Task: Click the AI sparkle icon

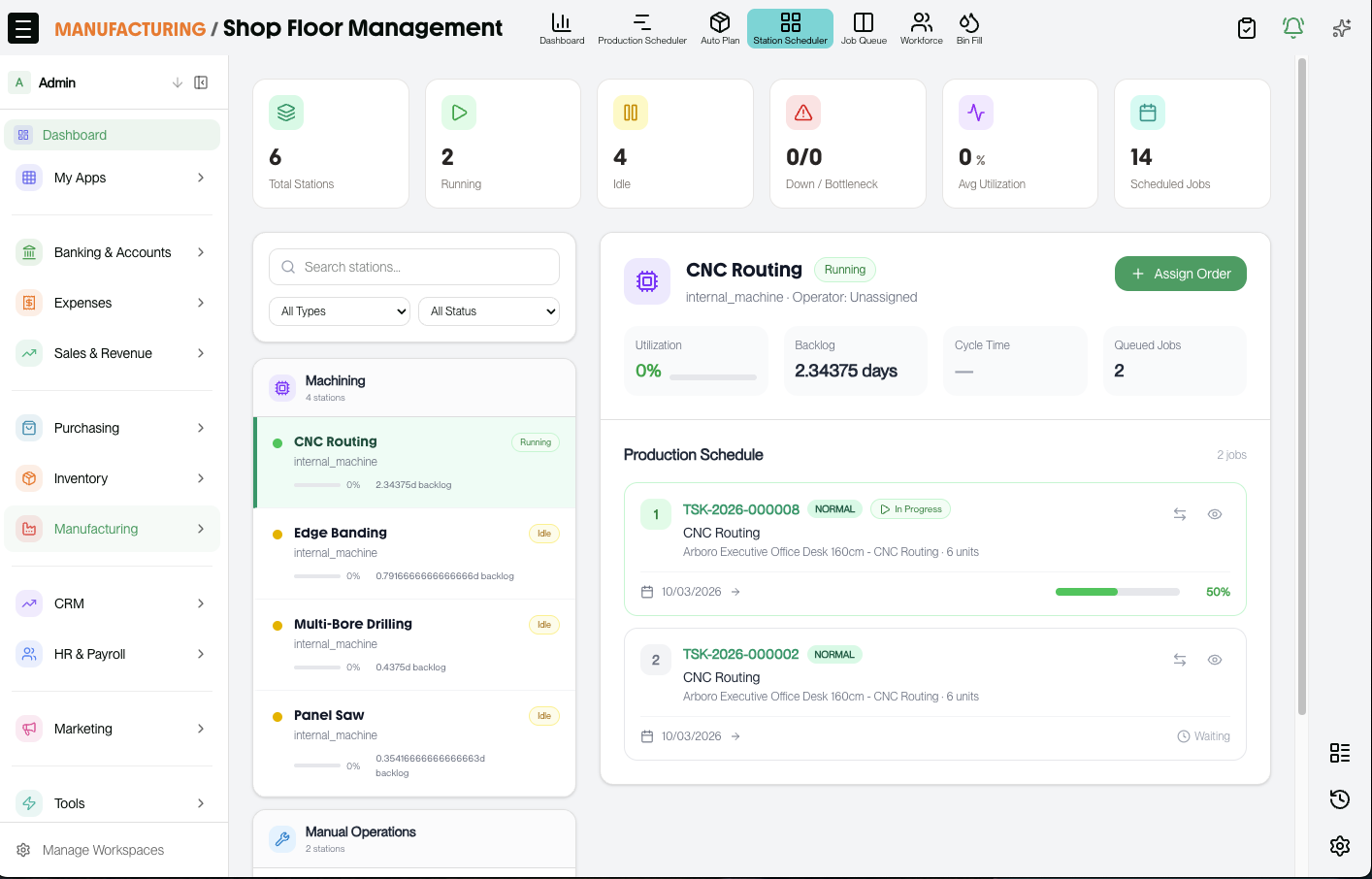Action: pos(1341,28)
